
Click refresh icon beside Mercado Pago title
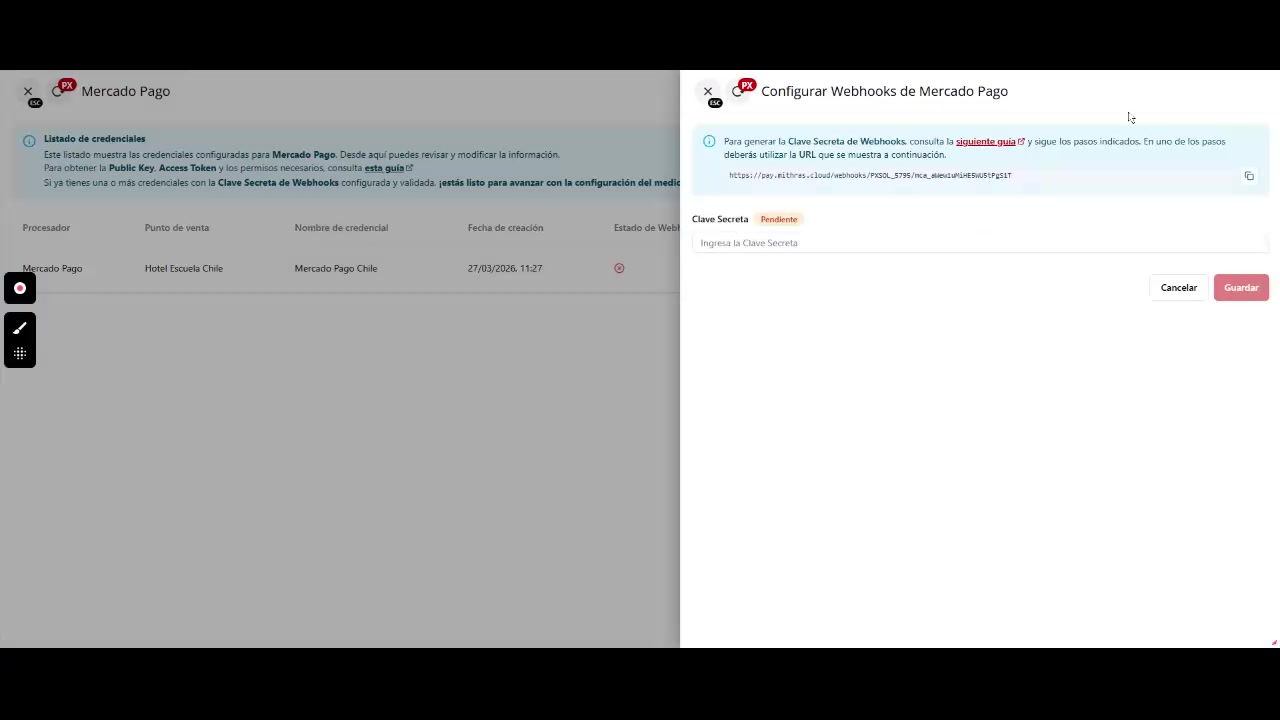pos(57,92)
